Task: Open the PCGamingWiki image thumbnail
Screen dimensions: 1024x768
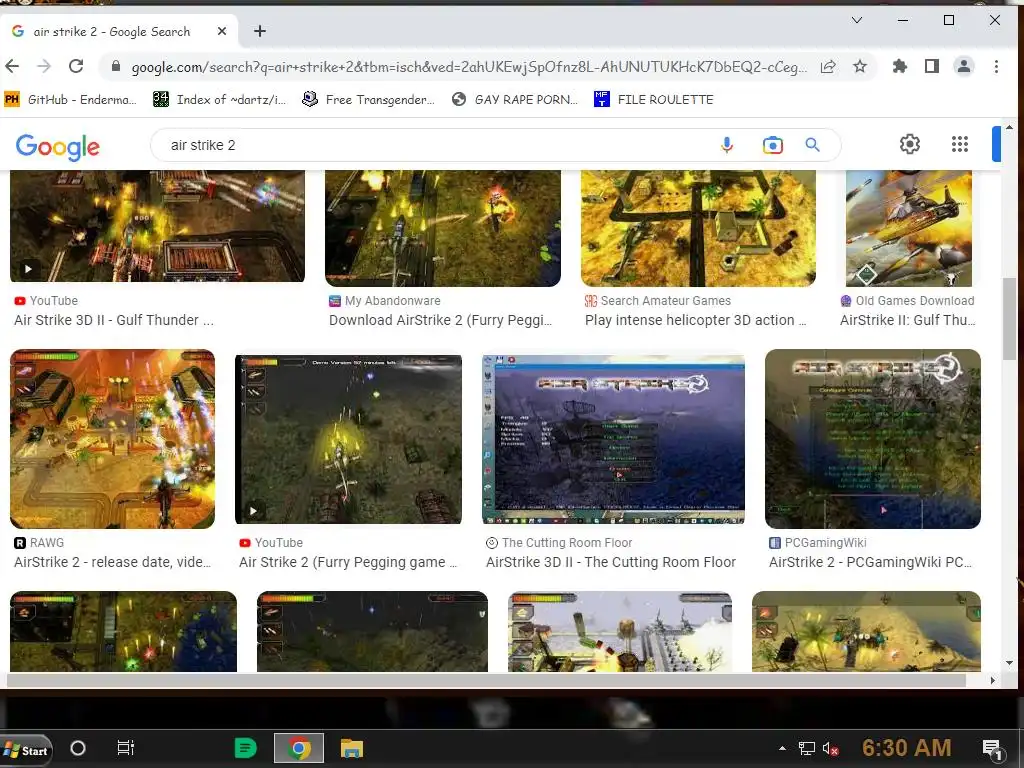Action: pyautogui.click(x=872, y=439)
